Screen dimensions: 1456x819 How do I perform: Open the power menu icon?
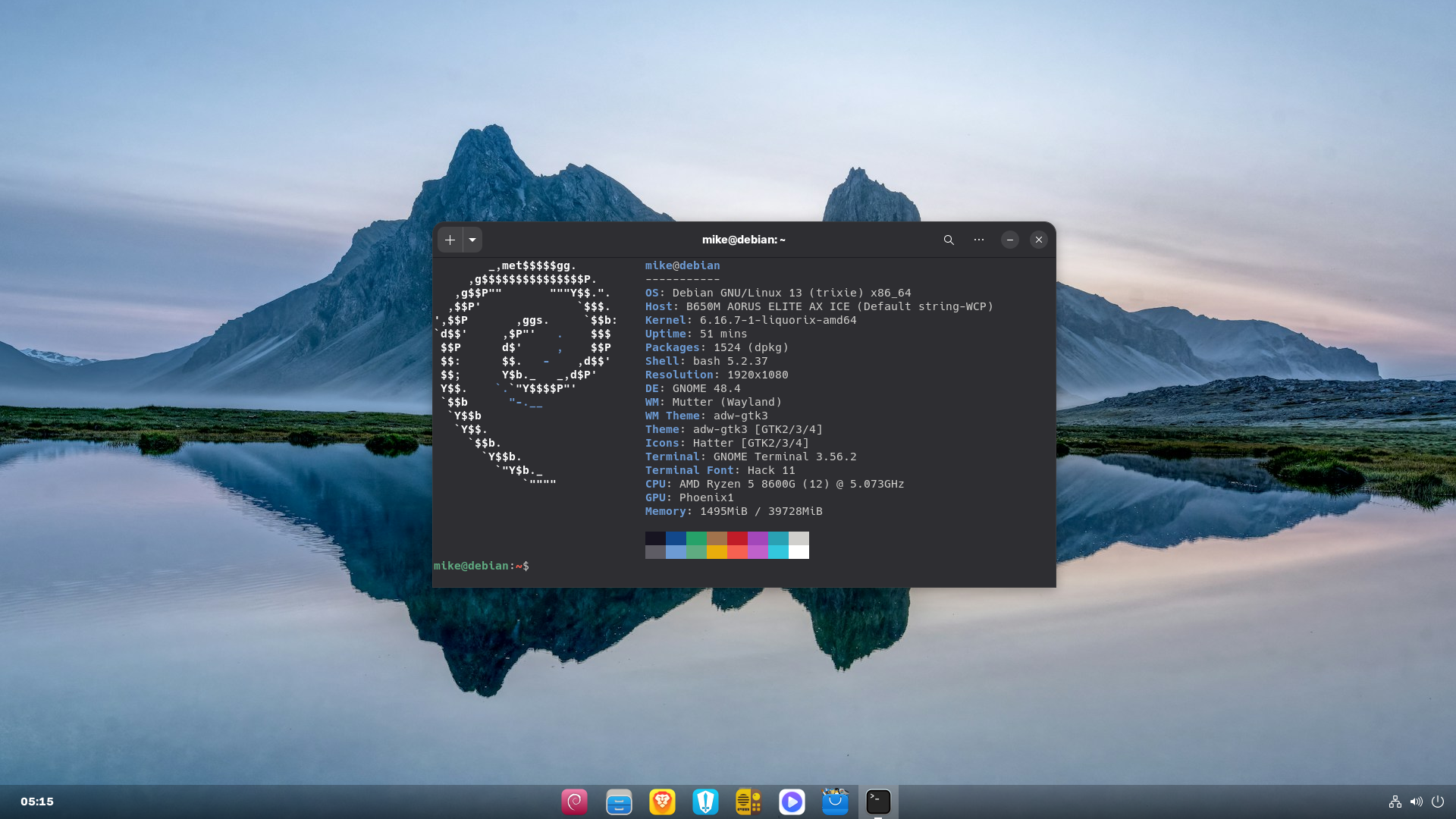click(1437, 802)
